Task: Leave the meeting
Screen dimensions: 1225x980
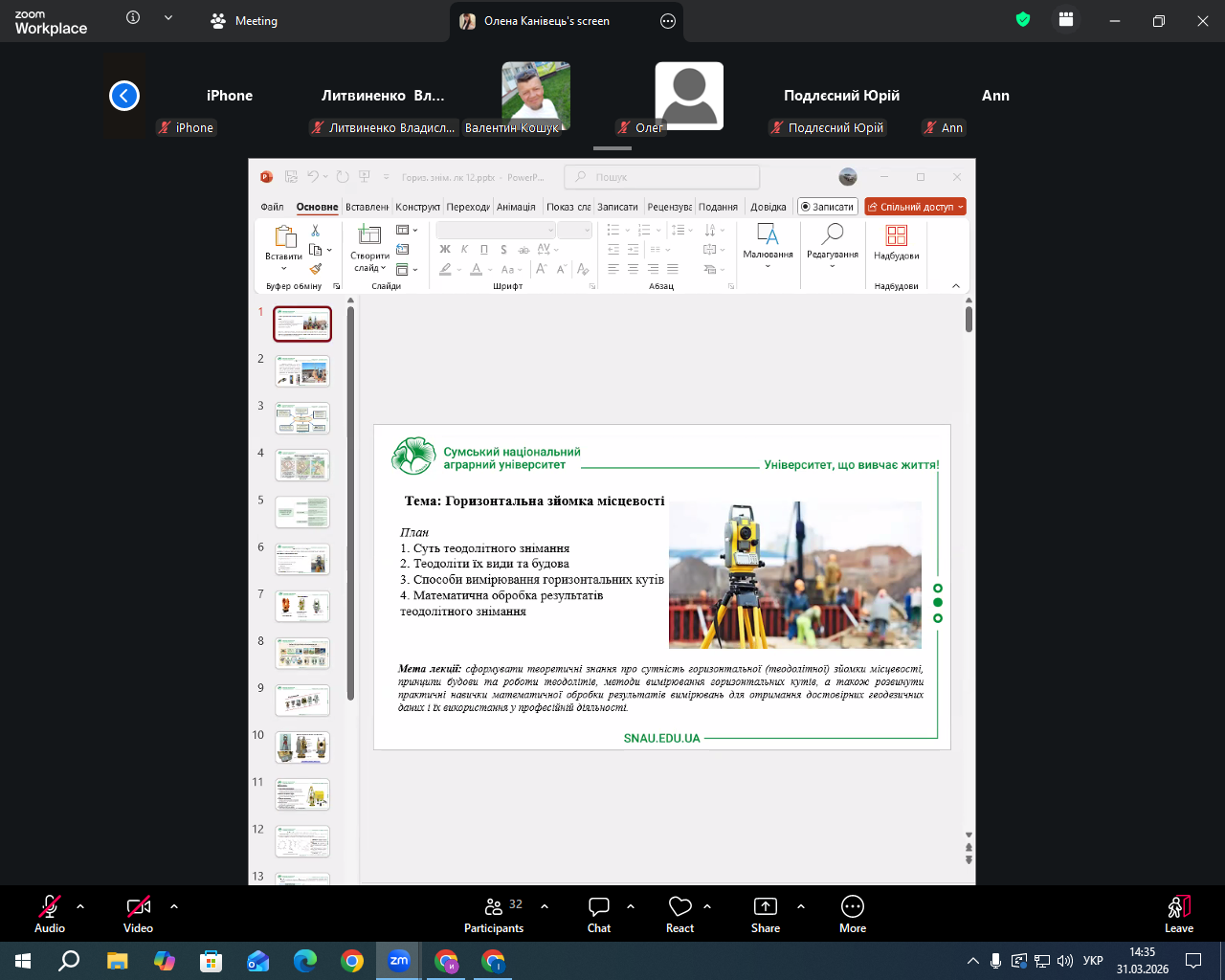Action: 1178,914
